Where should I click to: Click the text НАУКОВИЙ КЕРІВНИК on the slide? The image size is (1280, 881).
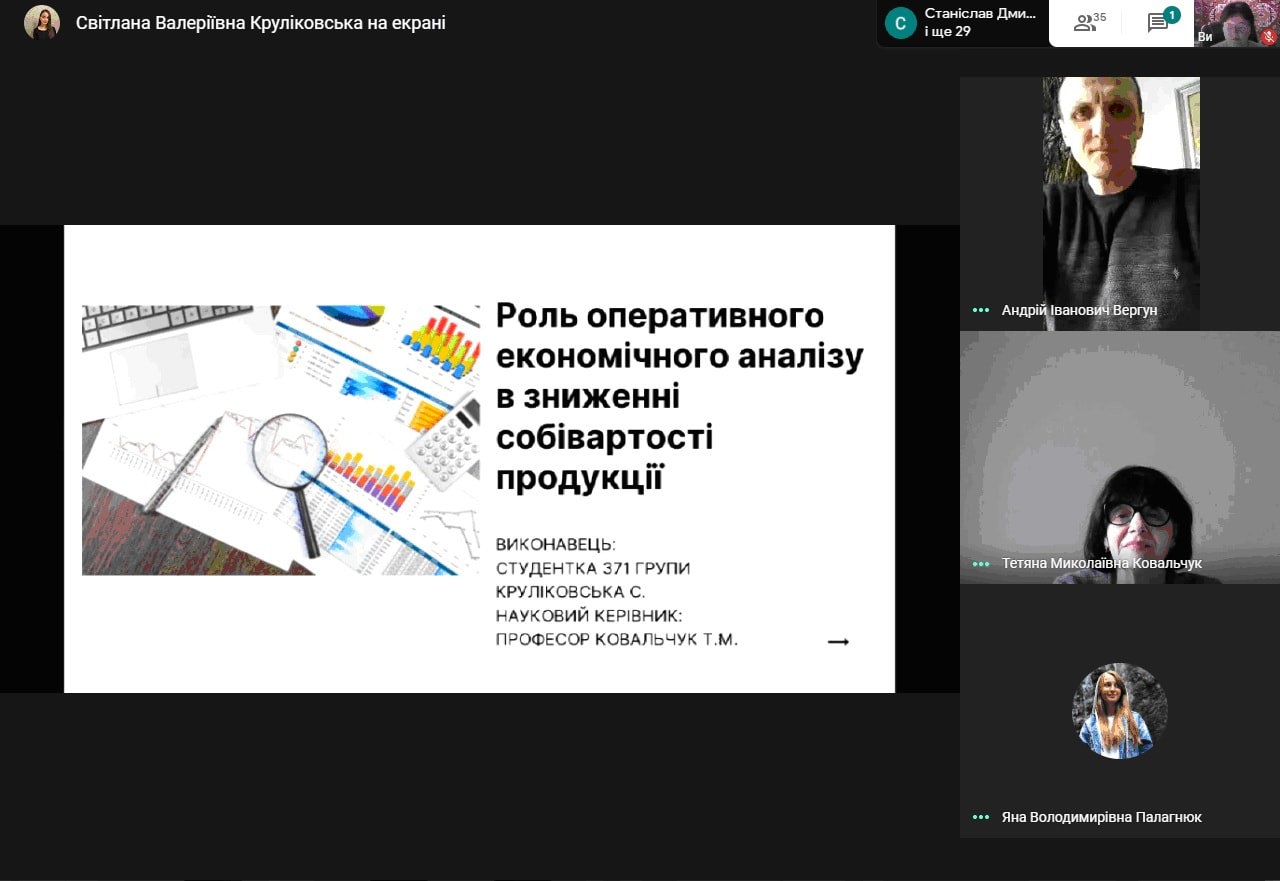589,616
